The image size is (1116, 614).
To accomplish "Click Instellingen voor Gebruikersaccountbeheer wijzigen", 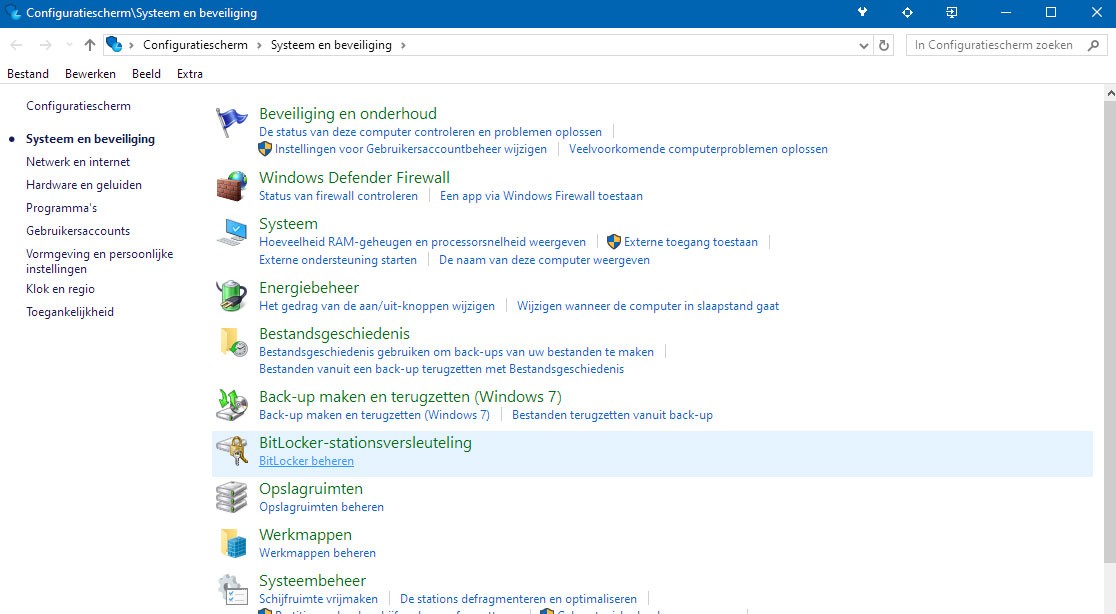I will pyautogui.click(x=411, y=149).
